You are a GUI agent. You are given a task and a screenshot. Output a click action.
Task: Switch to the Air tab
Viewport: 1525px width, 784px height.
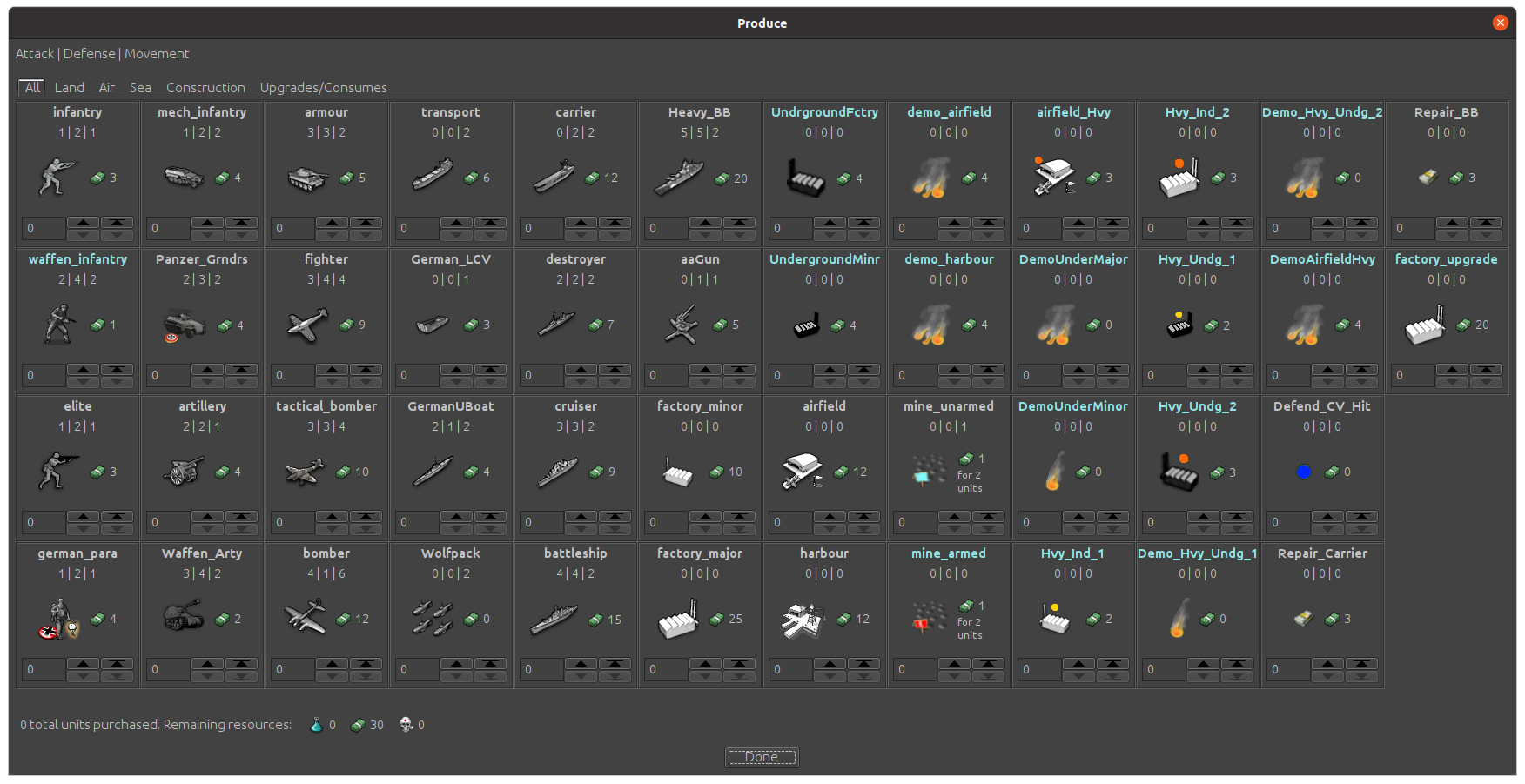click(x=107, y=88)
